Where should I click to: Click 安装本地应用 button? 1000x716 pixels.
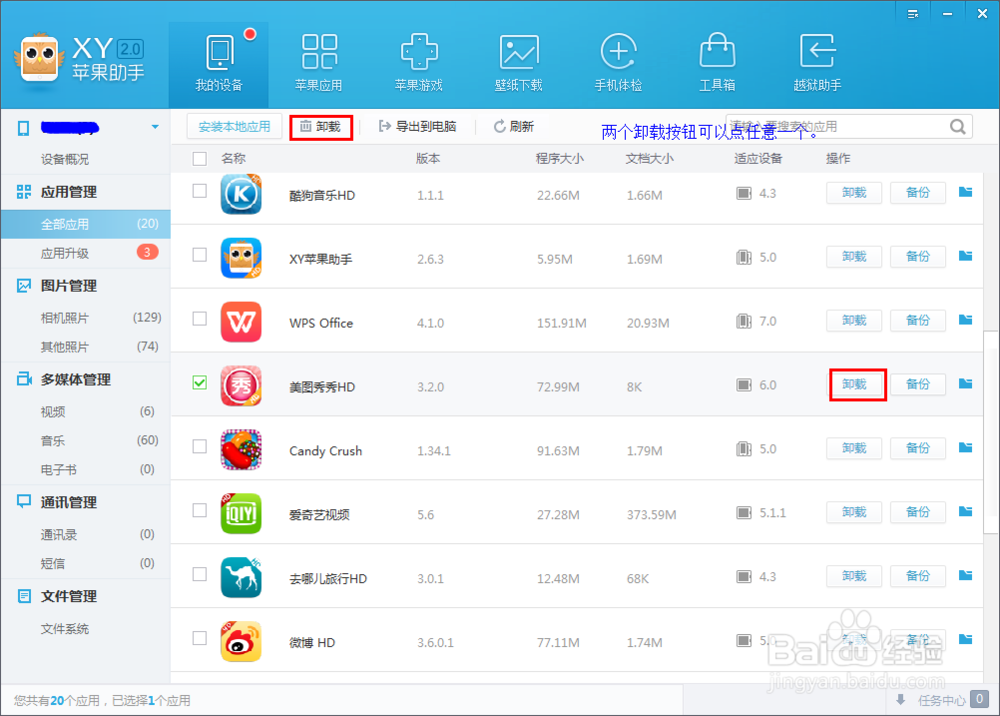click(234, 126)
